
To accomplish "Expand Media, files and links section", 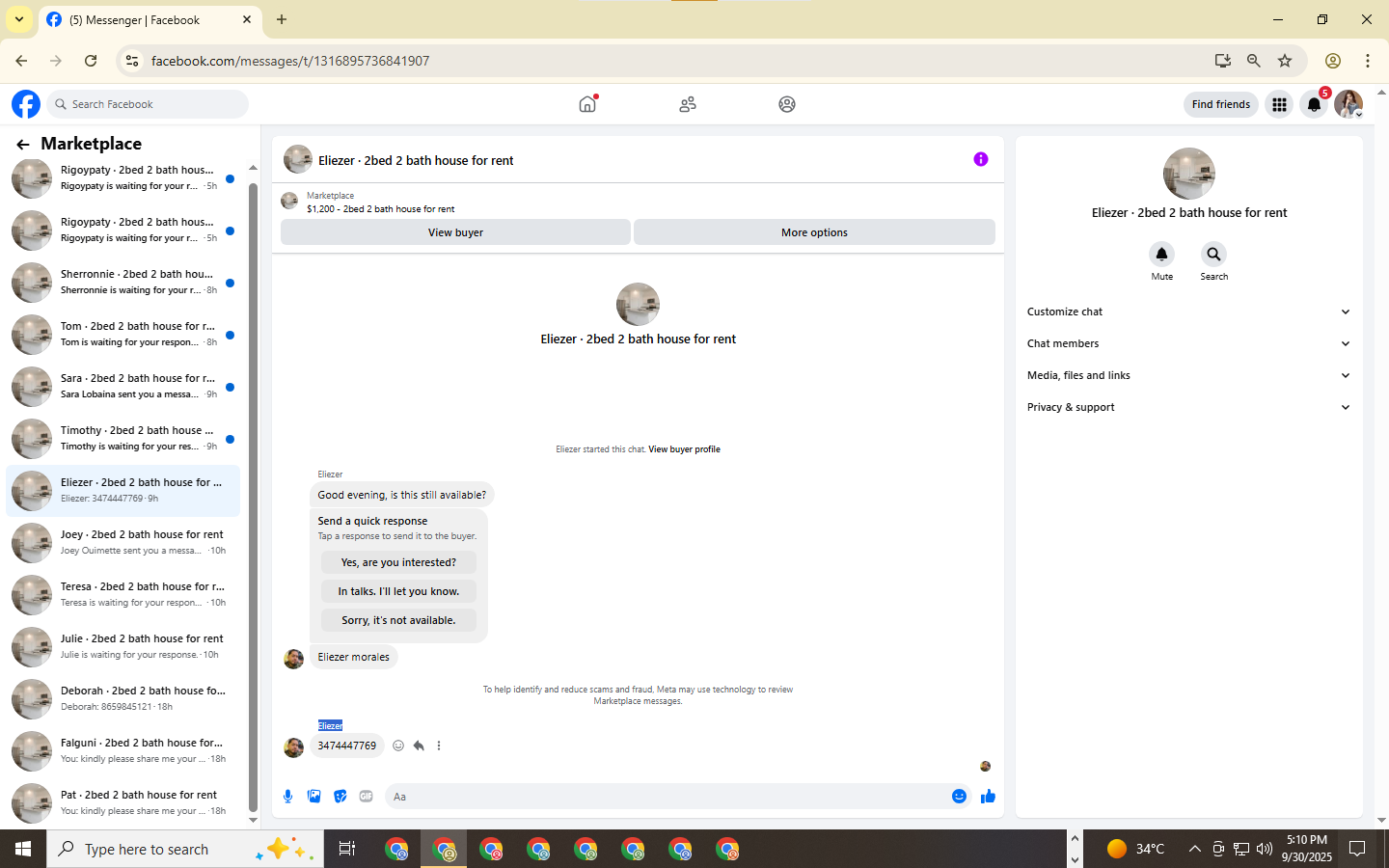I will (1188, 375).
